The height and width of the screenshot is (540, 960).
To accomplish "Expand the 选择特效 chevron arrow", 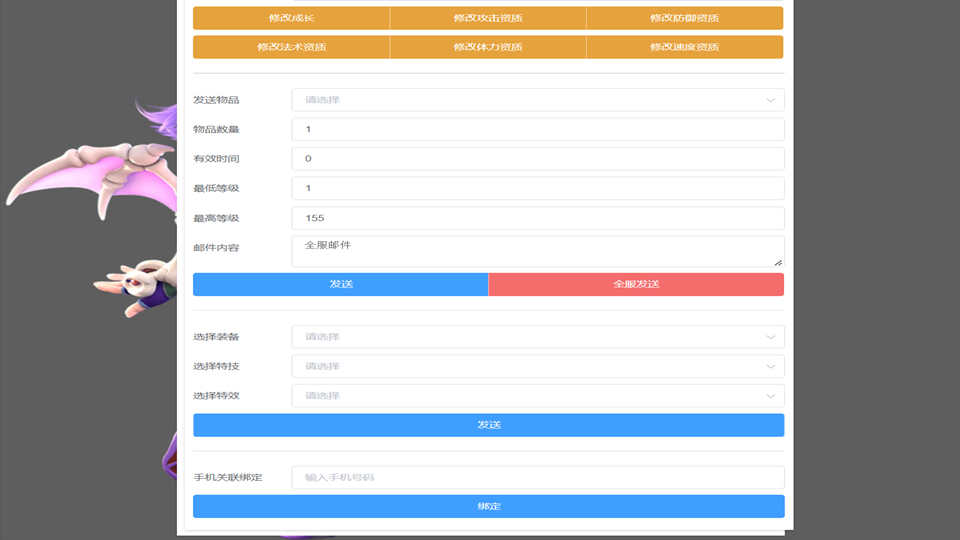I will [x=770, y=396].
